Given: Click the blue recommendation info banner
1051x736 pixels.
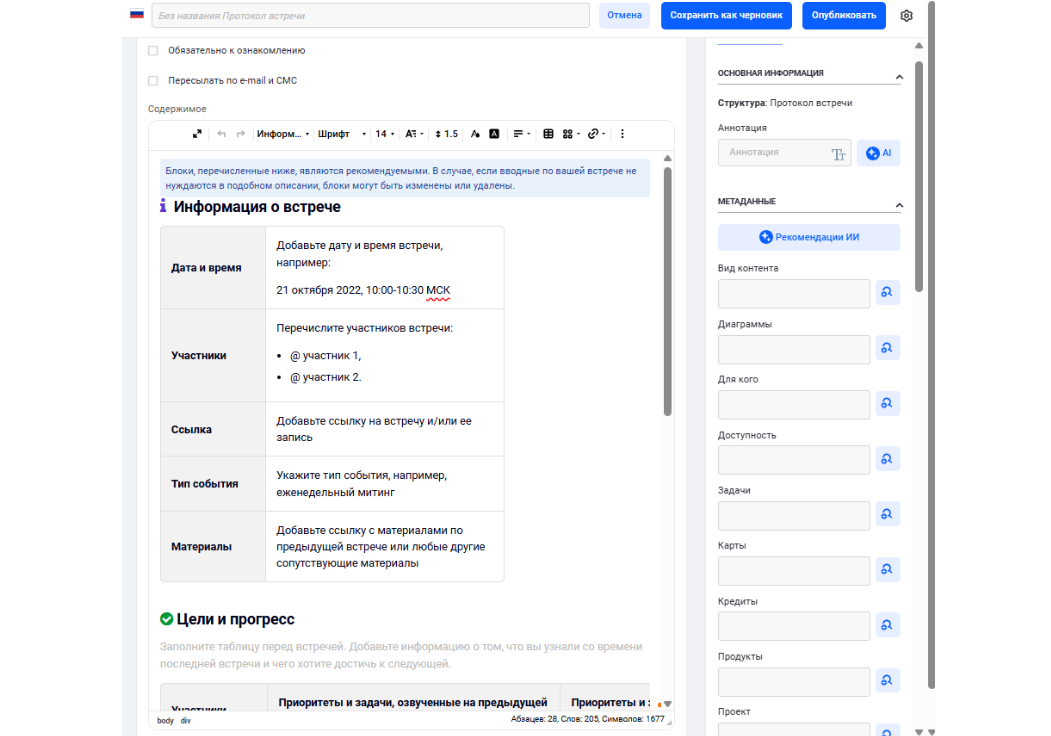Looking at the screenshot, I should (x=404, y=178).
